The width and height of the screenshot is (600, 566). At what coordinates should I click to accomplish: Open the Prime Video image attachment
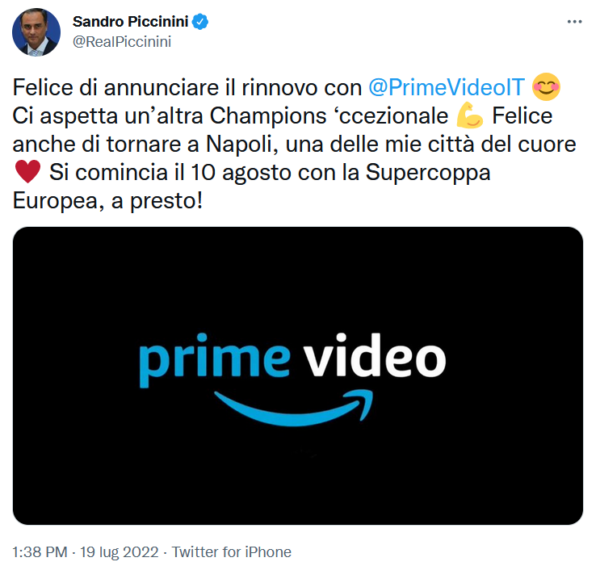coord(298,376)
